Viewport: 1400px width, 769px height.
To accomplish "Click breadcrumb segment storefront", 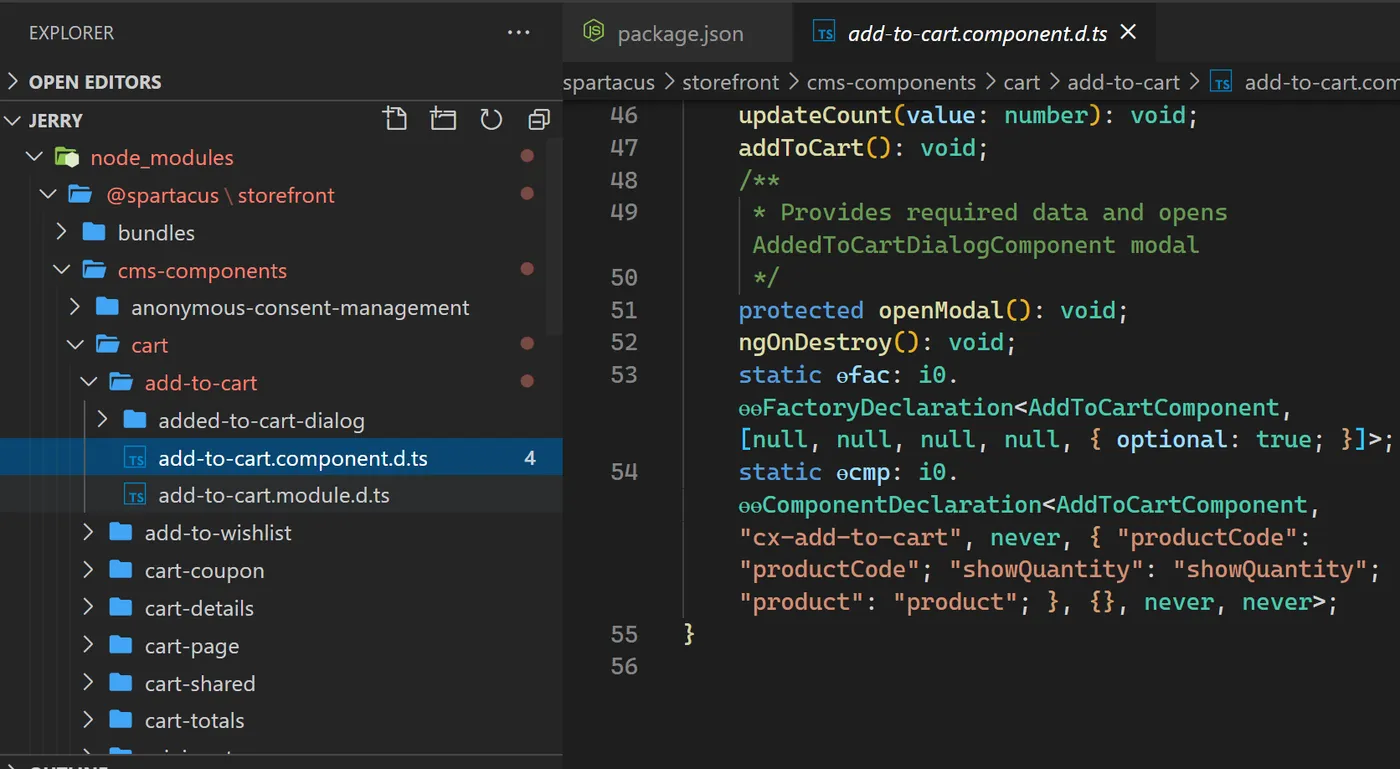I will 728,82.
